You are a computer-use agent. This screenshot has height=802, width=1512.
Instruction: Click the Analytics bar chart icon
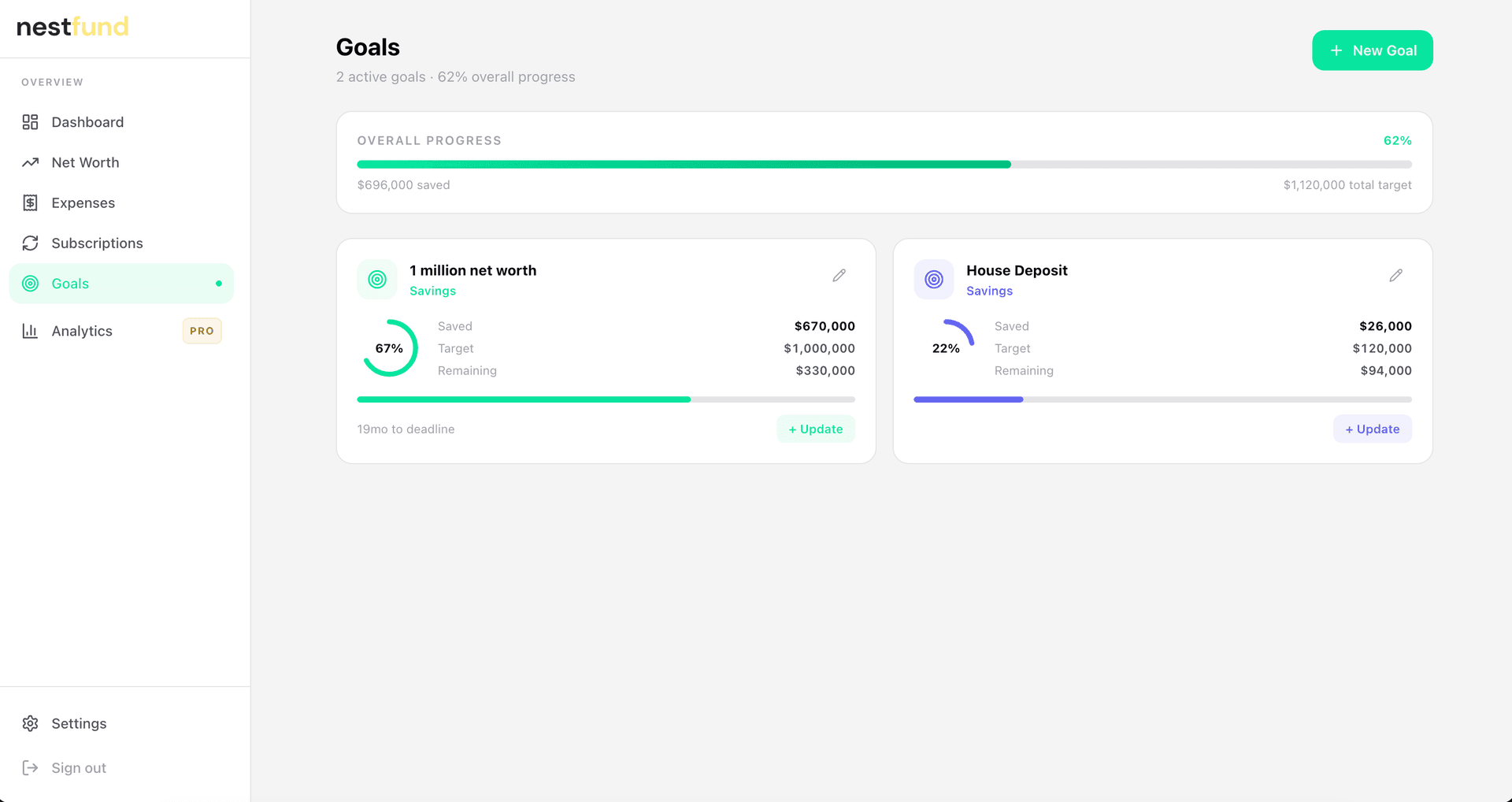click(x=30, y=331)
